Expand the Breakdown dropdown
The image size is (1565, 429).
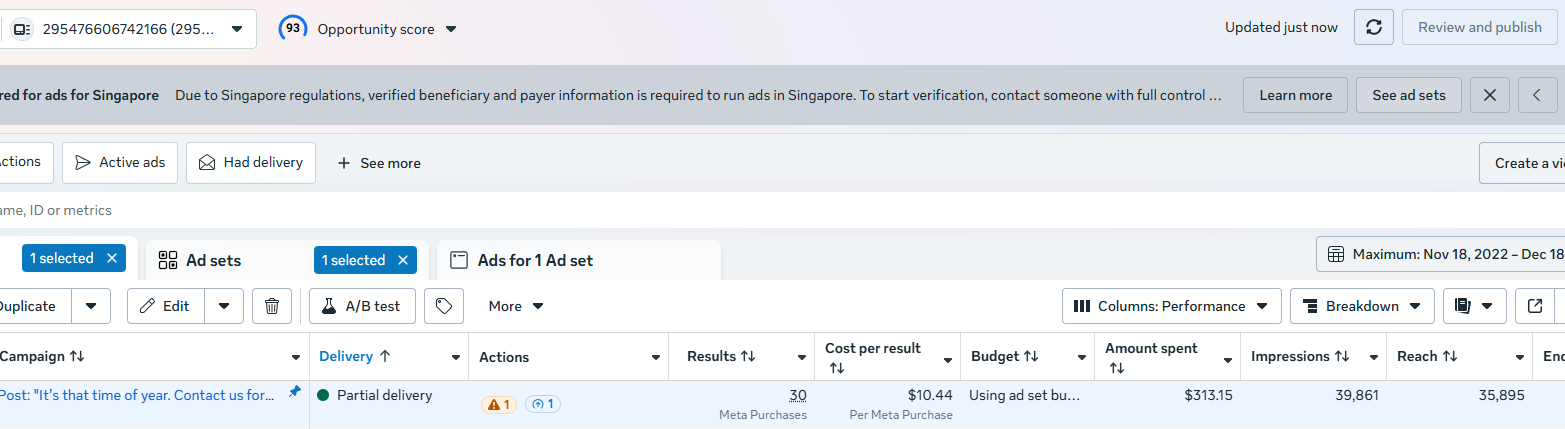pos(1362,306)
